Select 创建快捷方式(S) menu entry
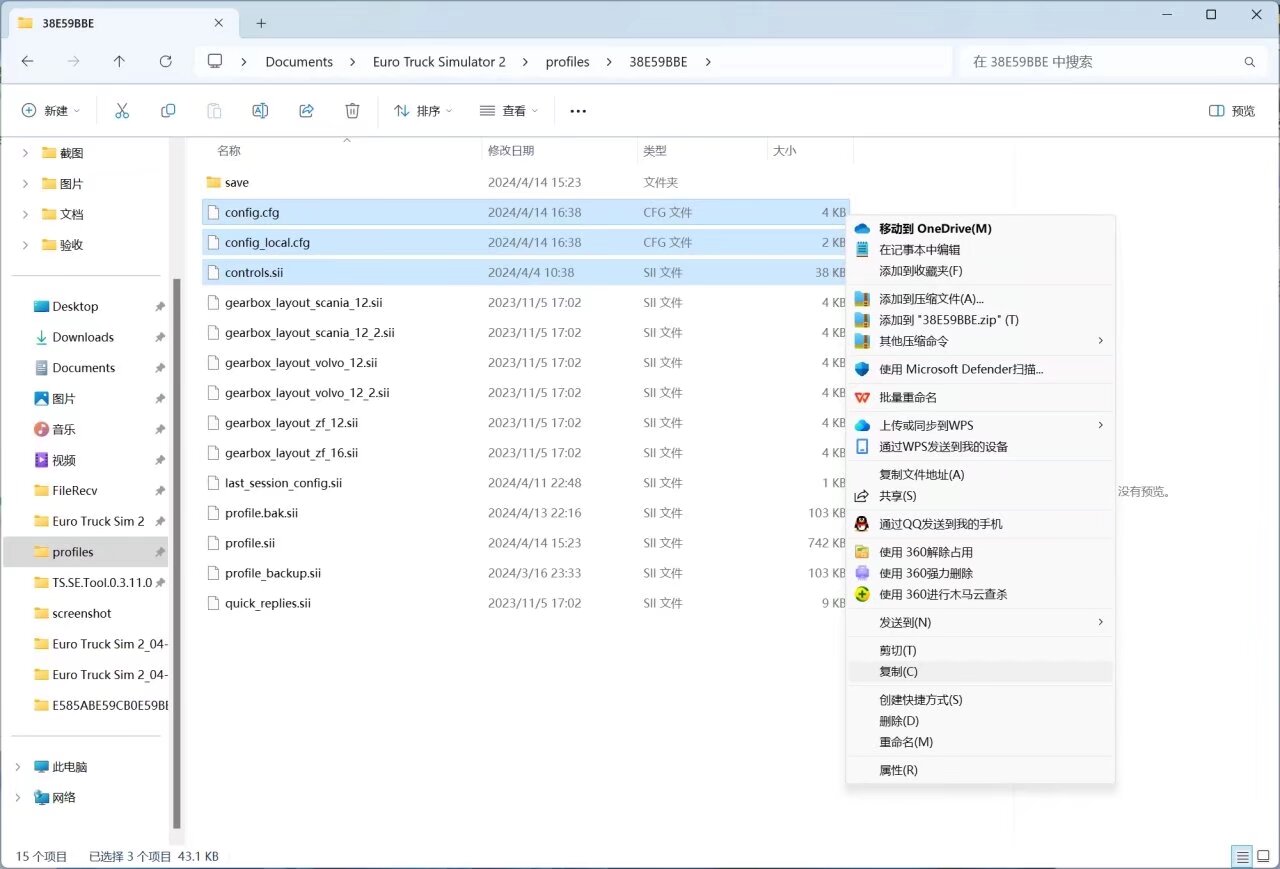The height and width of the screenshot is (869, 1280). pyautogui.click(x=980, y=700)
